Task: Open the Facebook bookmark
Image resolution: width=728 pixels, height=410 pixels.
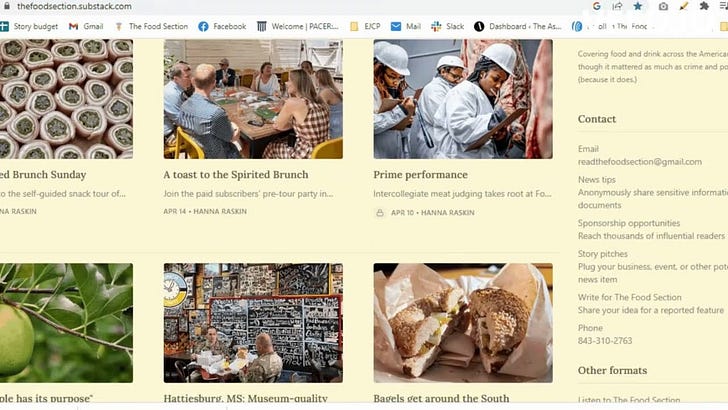Action: coord(222,26)
